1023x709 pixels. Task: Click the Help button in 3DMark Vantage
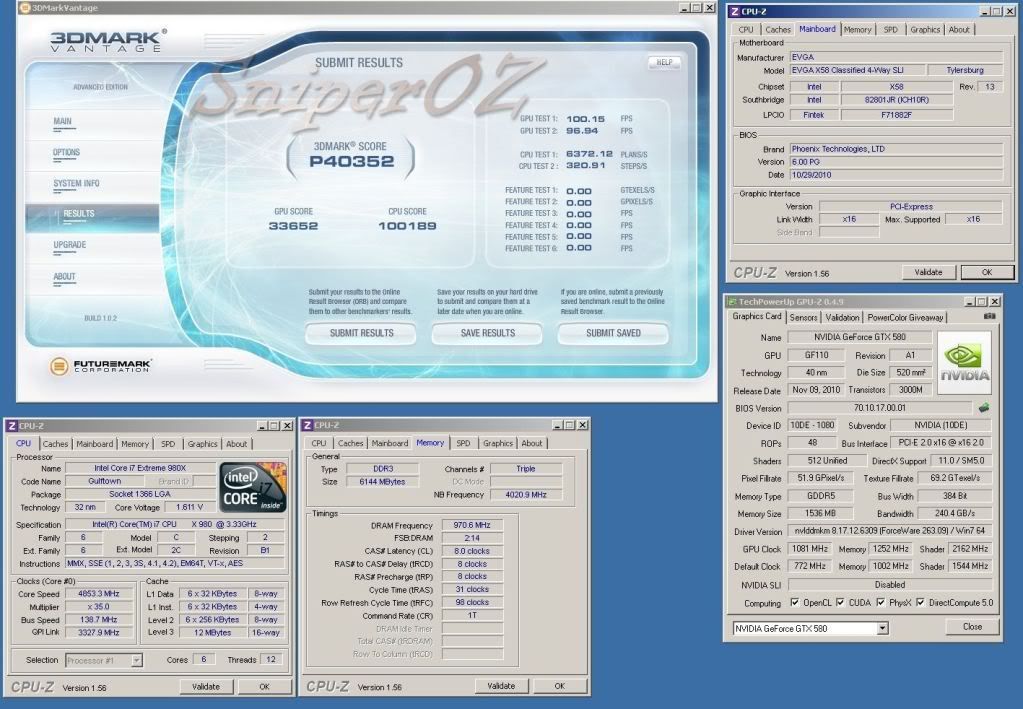click(x=663, y=62)
